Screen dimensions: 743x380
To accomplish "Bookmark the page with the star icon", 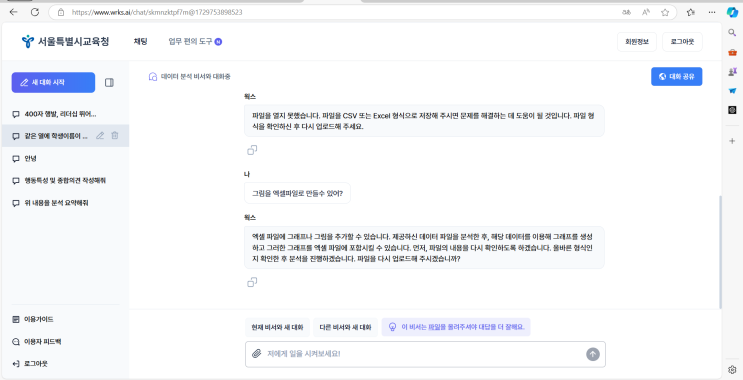I will point(665,12).
